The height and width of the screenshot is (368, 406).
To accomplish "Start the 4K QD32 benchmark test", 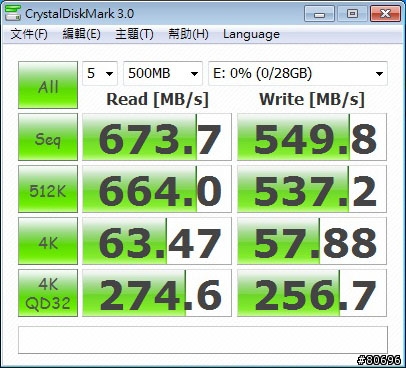I will click(48, 293).
